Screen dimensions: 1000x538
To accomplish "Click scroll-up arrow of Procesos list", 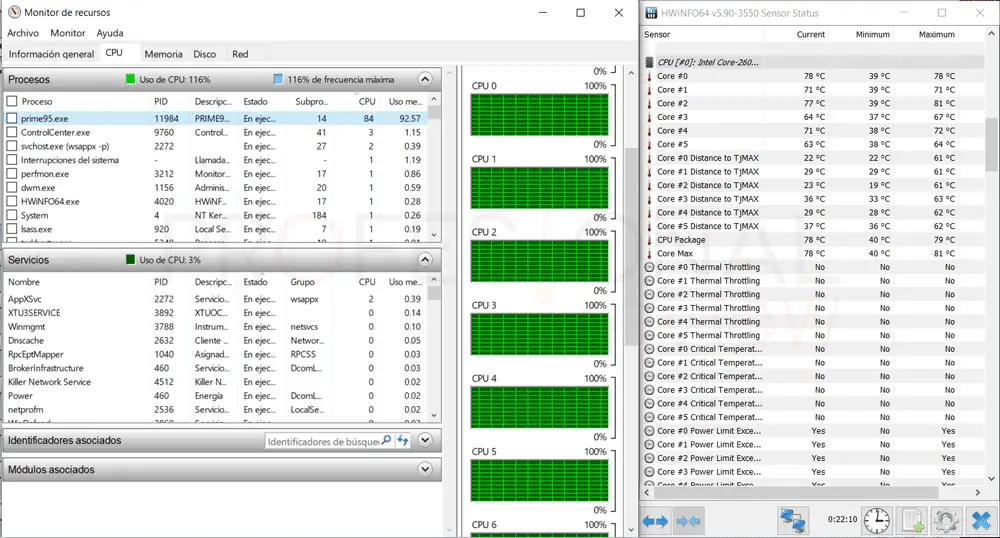I will tap(434, 99).
